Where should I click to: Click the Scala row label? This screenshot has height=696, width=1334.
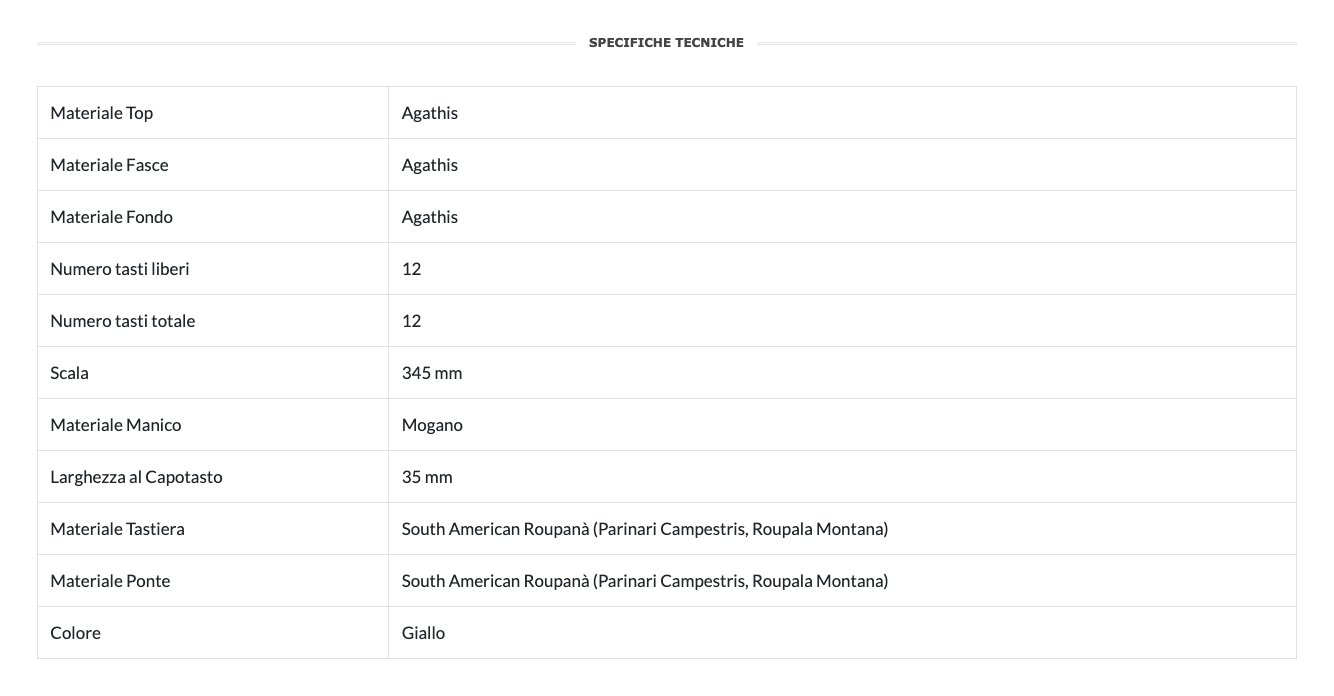tap(69, 373)
